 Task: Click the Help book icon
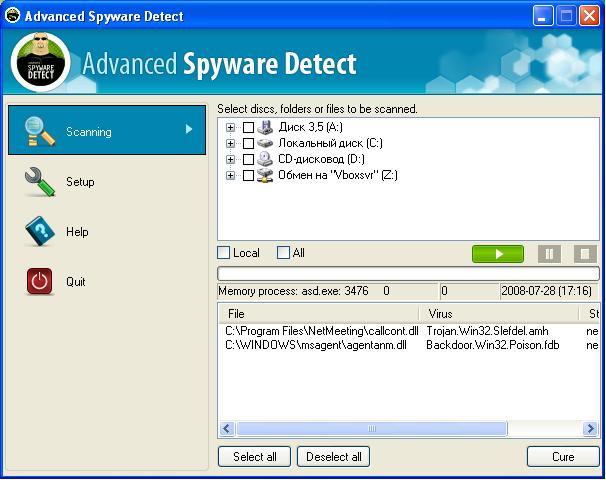point(40,231)
